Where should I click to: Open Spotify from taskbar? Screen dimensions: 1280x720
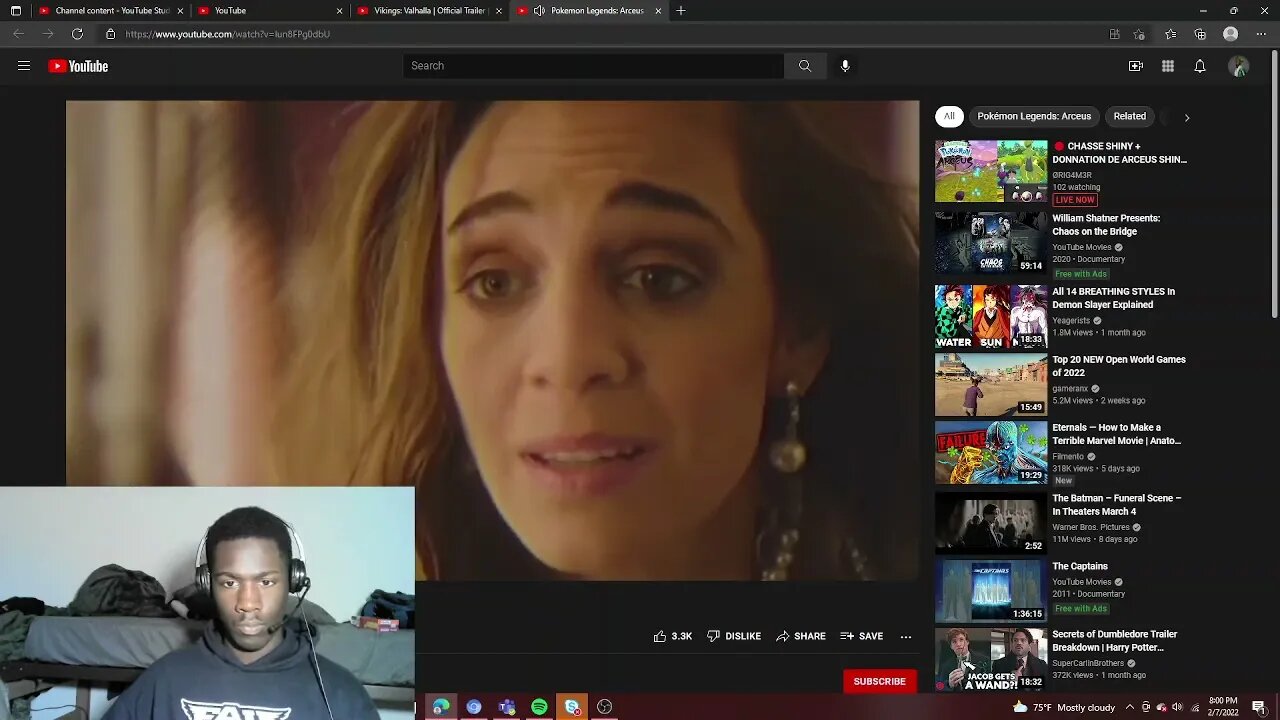[539, 707]
